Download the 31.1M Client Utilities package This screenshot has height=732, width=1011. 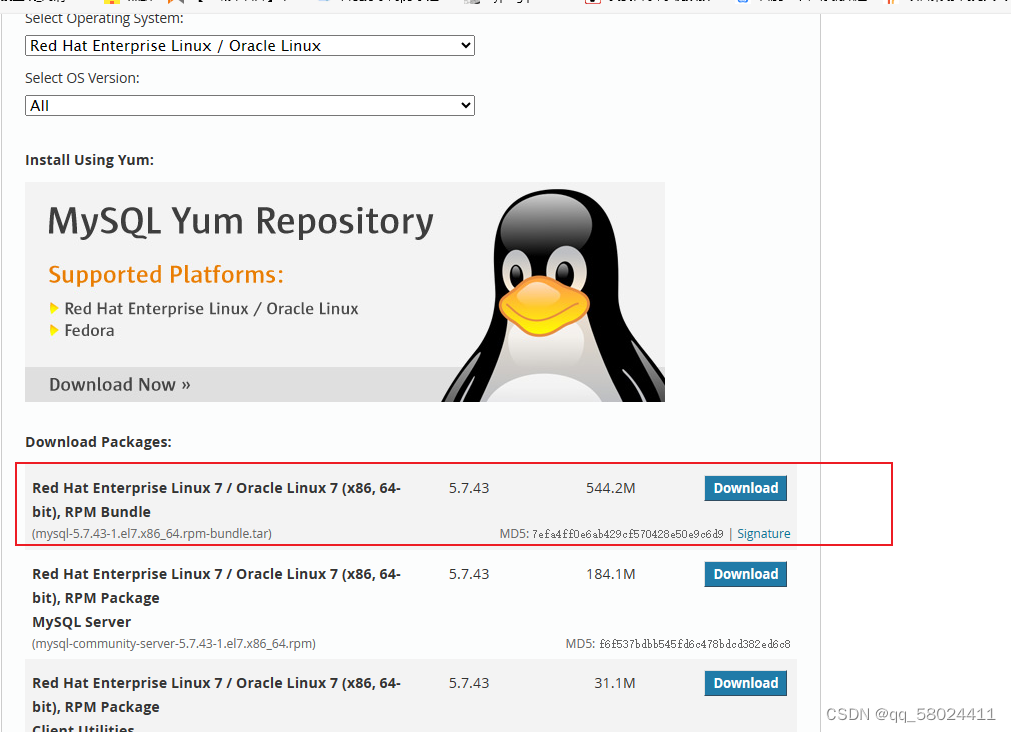point(745,683)
